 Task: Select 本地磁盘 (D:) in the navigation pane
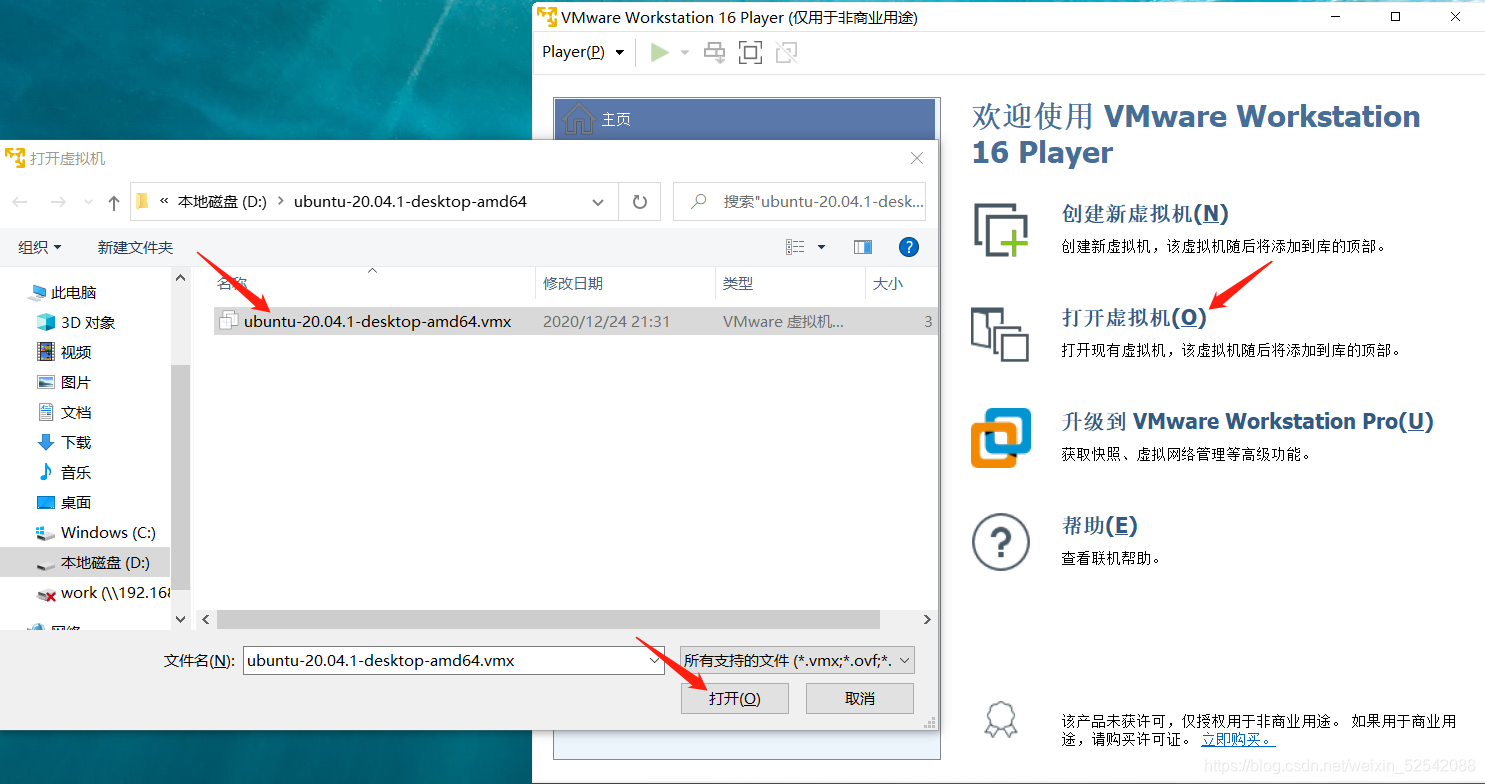86,562
